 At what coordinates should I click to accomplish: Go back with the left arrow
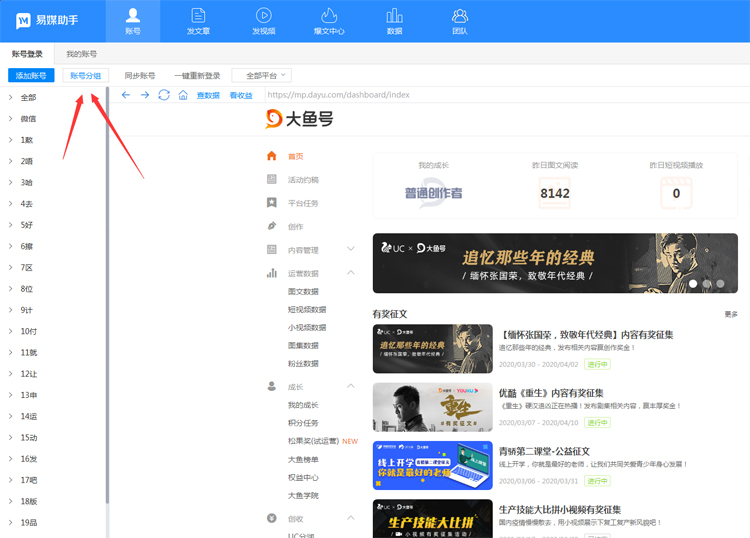(x=126, y=95)
